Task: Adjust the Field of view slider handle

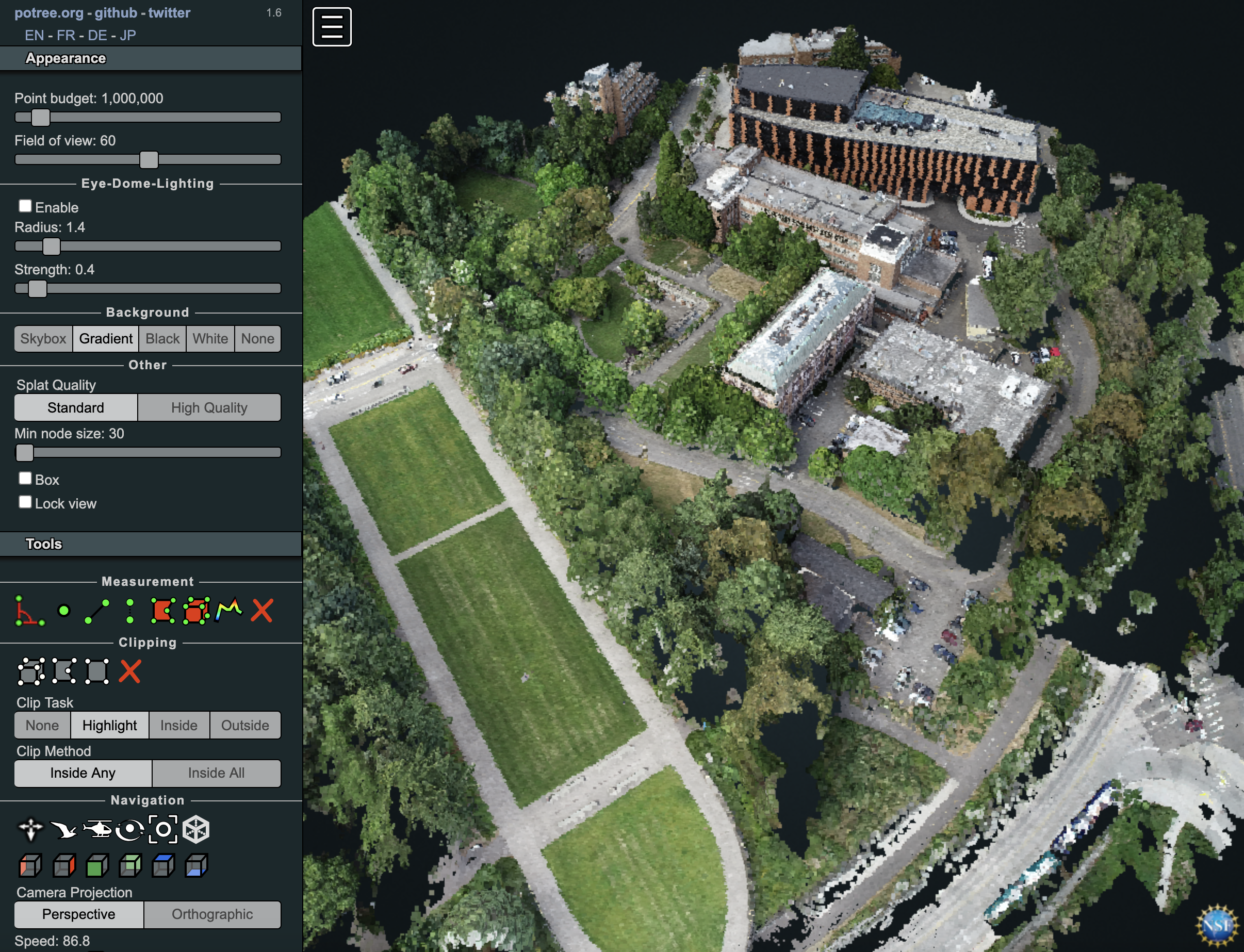Action: click(x=149, y=160)
